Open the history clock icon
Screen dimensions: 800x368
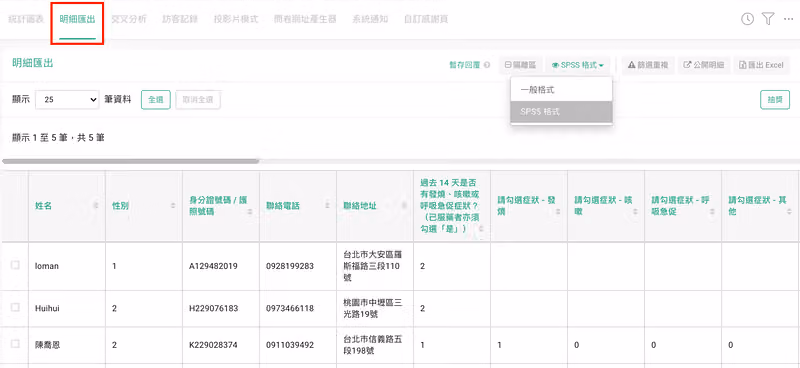pos(747,19)
